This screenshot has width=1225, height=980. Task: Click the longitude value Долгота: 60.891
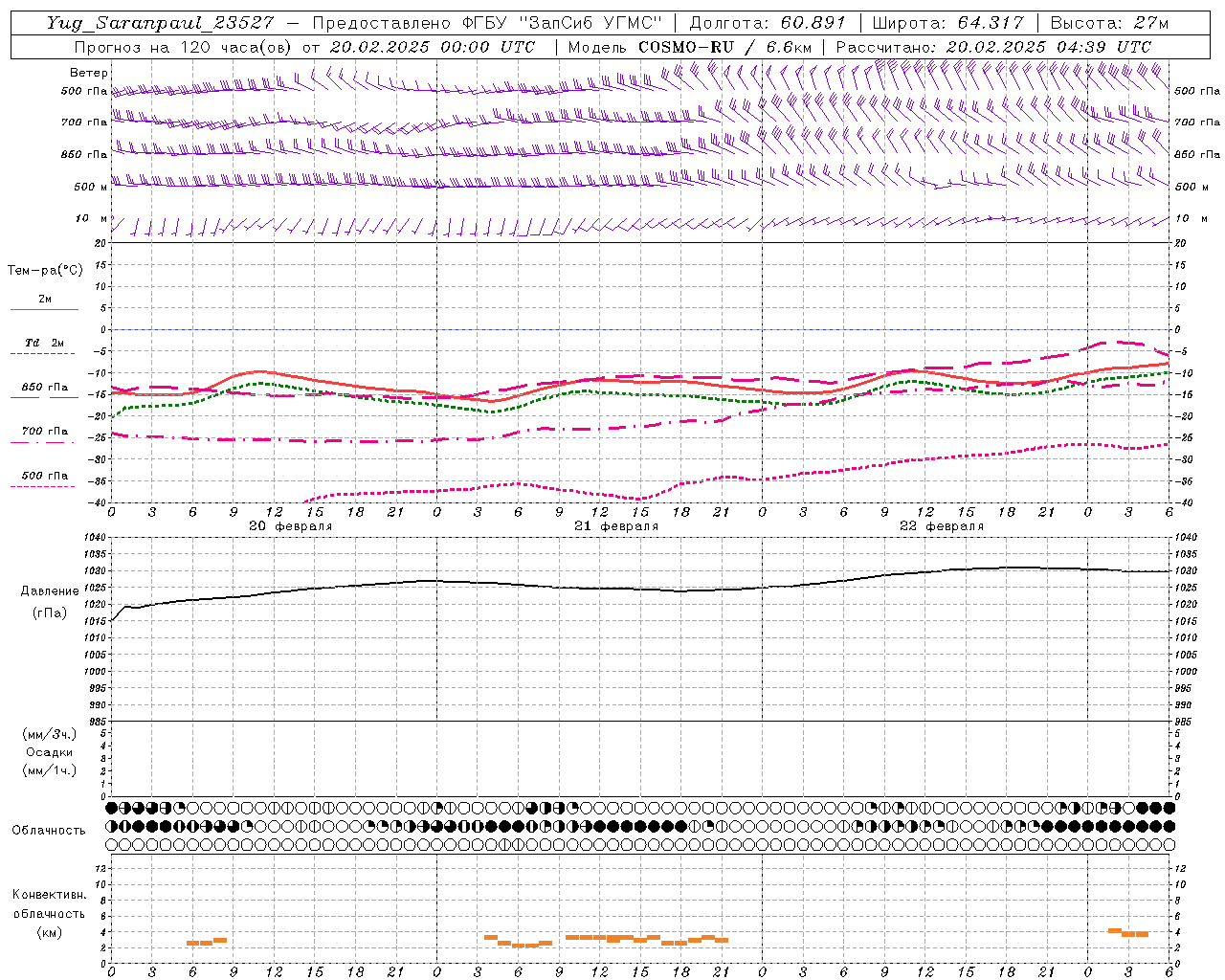pos(768,23)
